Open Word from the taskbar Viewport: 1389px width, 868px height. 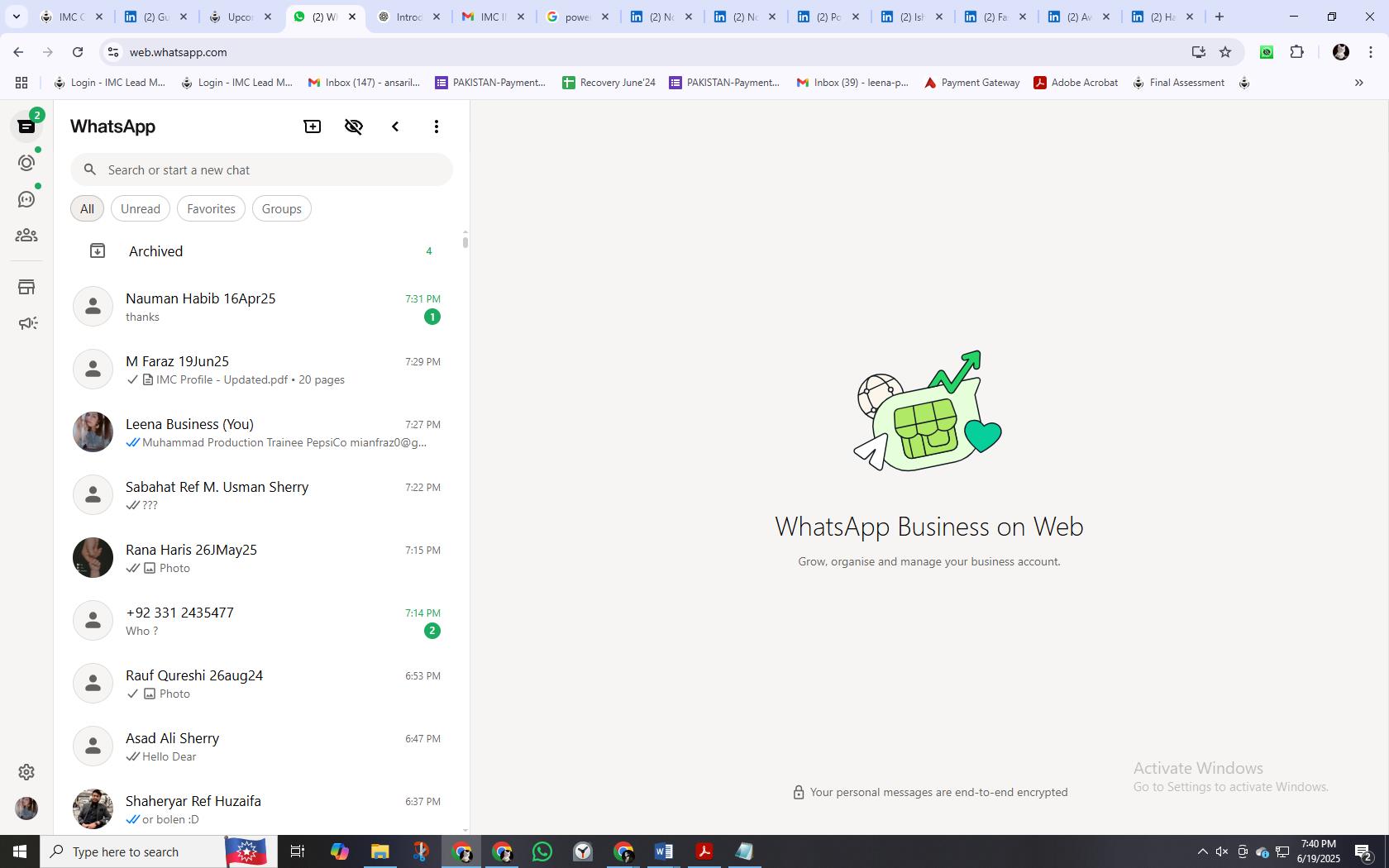[x=663, y=851]
